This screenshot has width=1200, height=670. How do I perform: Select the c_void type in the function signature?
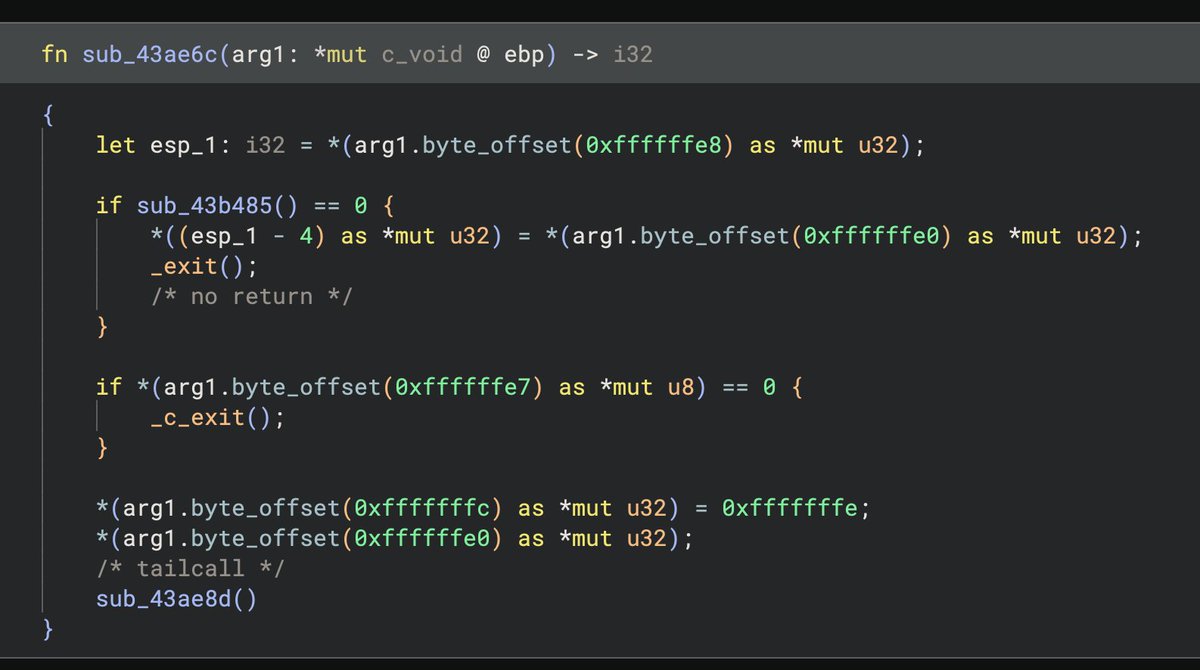(x=422, y=54)
